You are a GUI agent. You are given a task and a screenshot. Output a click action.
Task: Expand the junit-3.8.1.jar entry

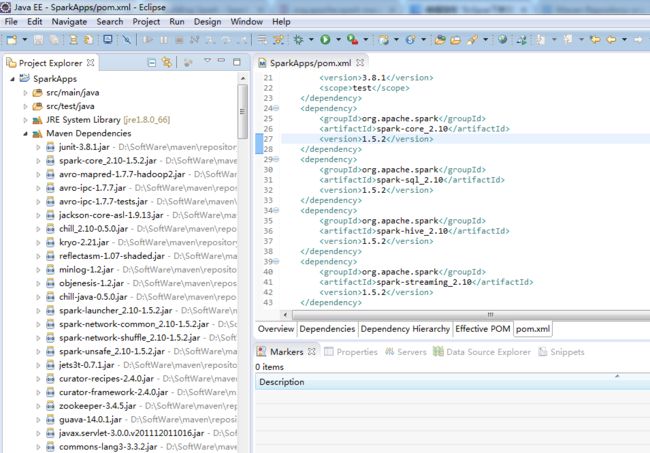(x=38, y=147)
